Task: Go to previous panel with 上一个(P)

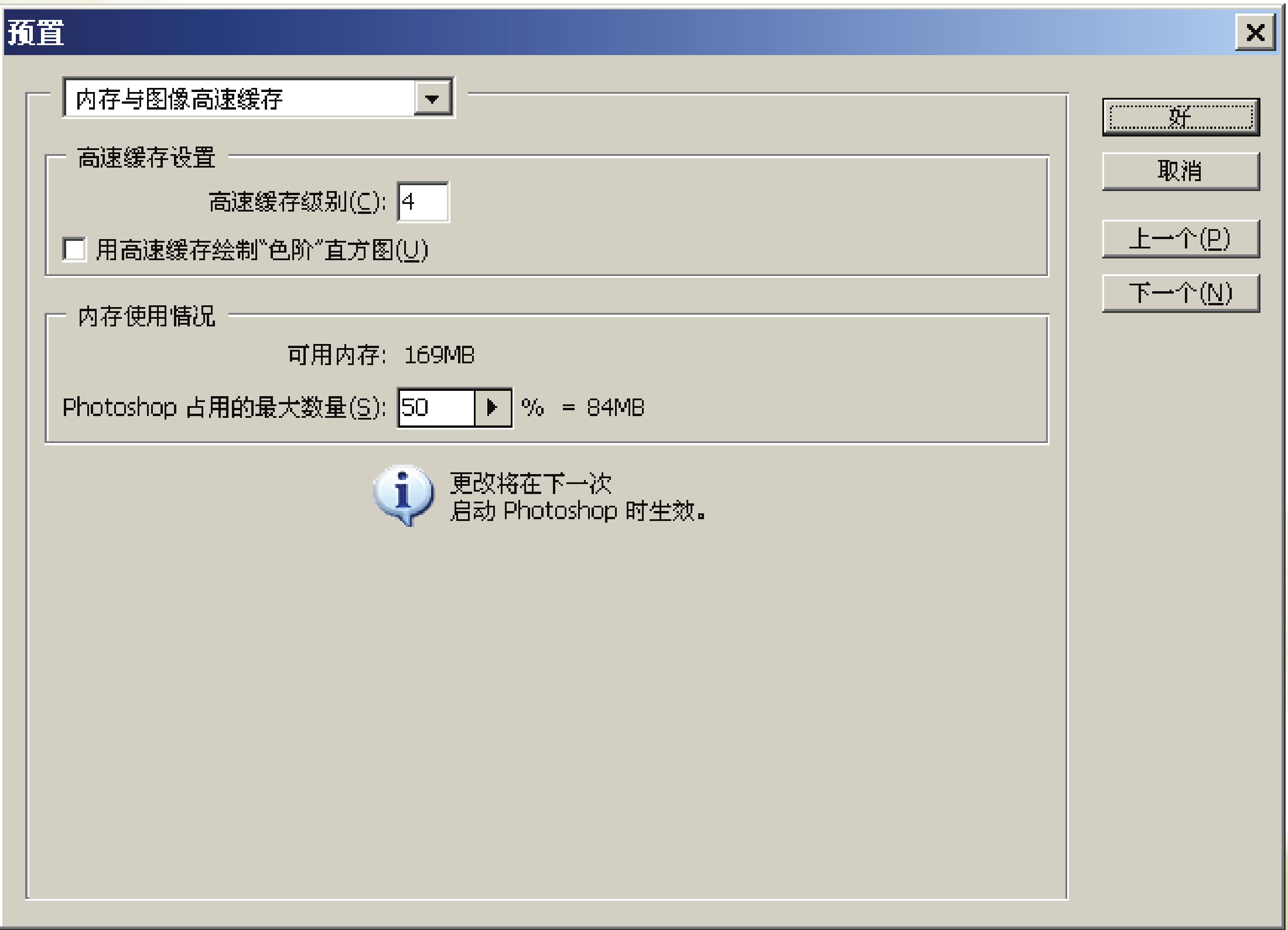Action: 1181,239
